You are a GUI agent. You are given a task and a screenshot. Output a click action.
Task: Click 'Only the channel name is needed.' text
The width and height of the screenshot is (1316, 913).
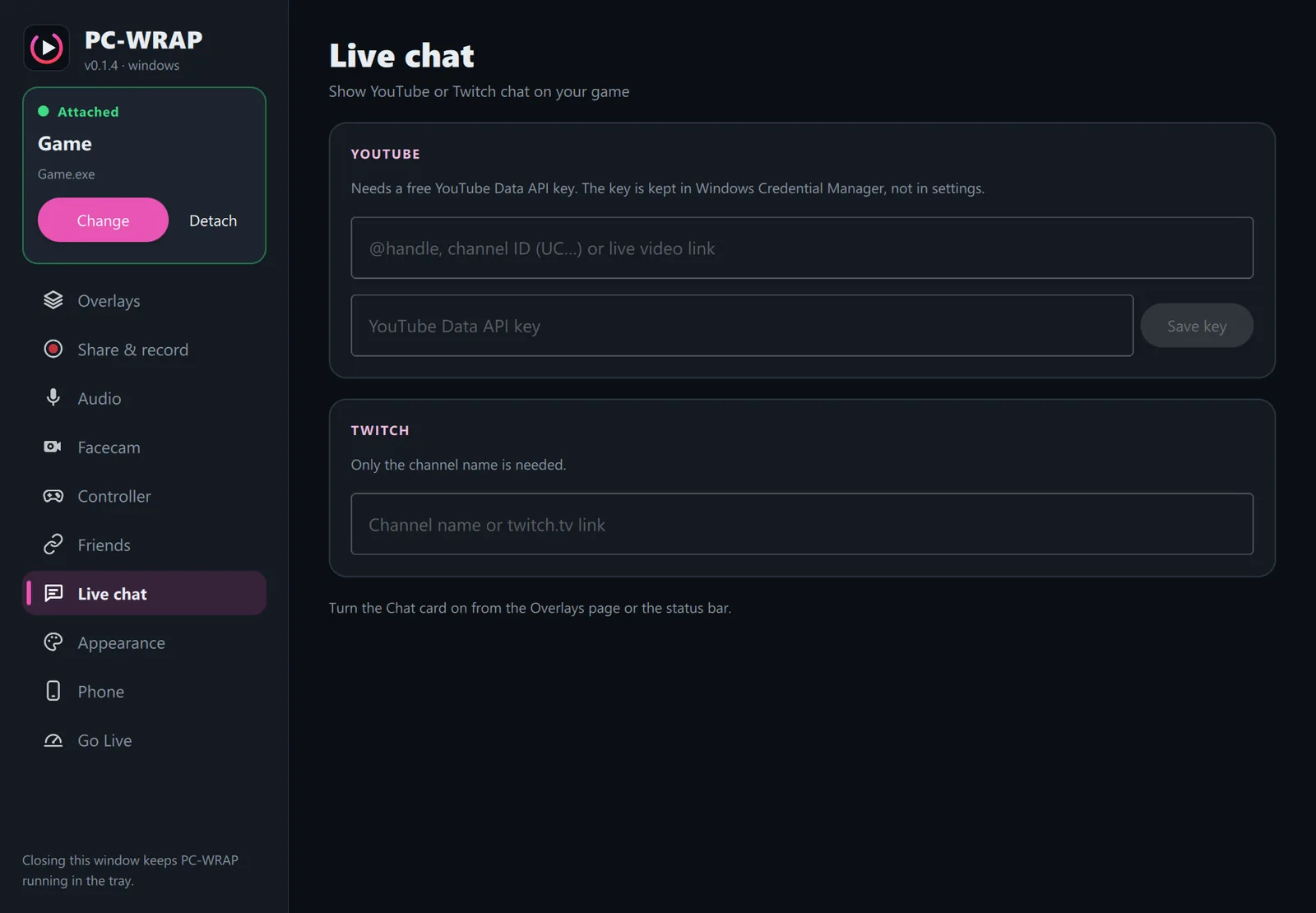click(x=458, y=465)
